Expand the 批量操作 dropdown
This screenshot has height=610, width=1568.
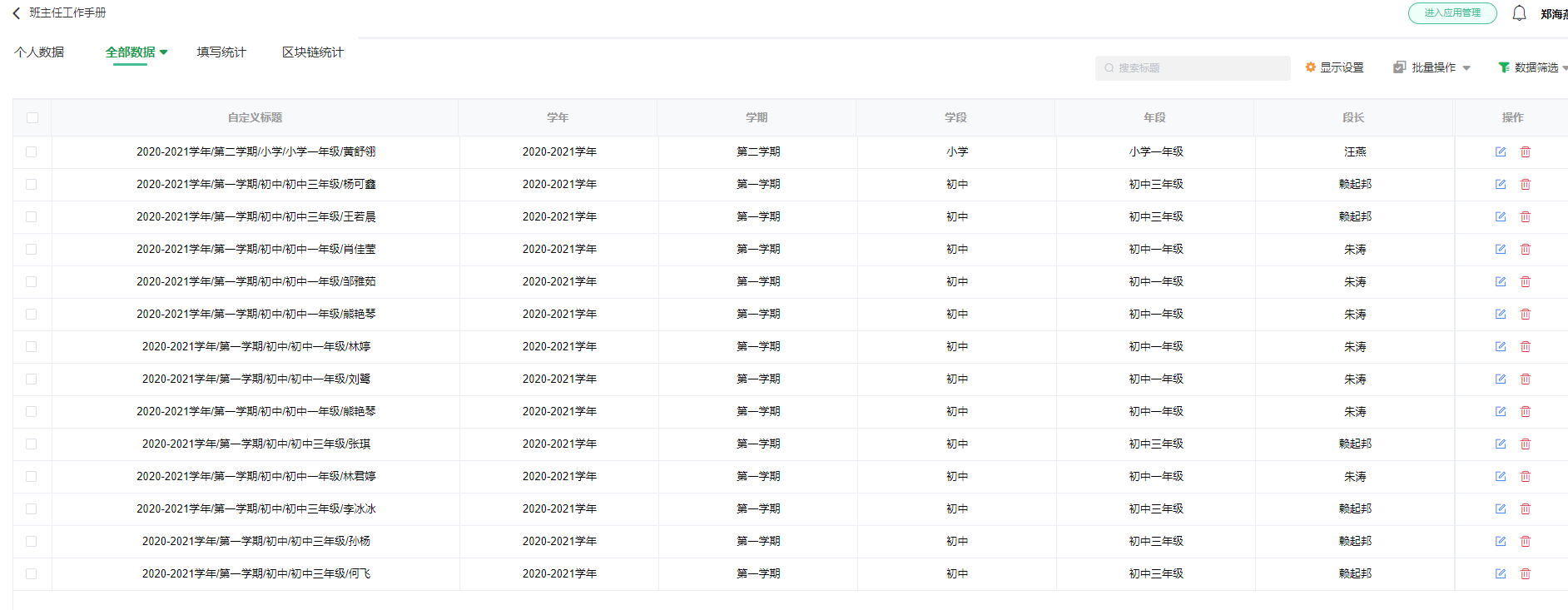(1432, 67)
